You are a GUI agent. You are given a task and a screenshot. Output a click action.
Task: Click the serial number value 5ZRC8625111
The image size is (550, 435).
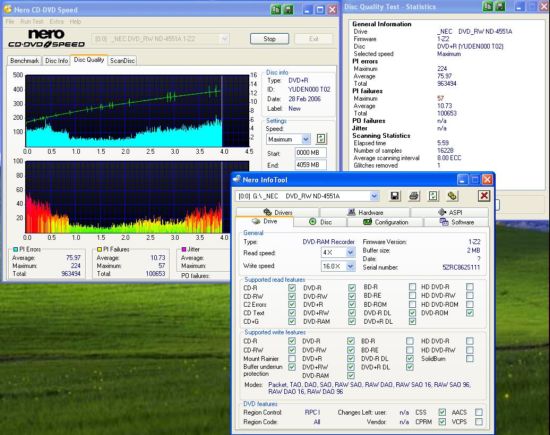pos(461,267)
